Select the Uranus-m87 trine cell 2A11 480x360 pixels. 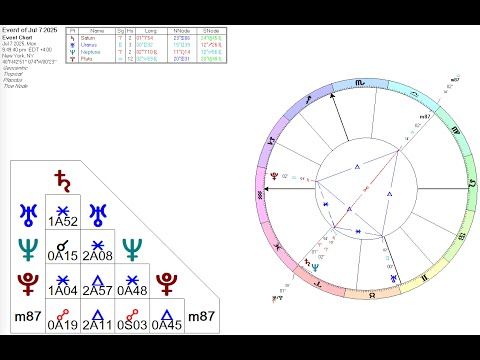[98, 316]
